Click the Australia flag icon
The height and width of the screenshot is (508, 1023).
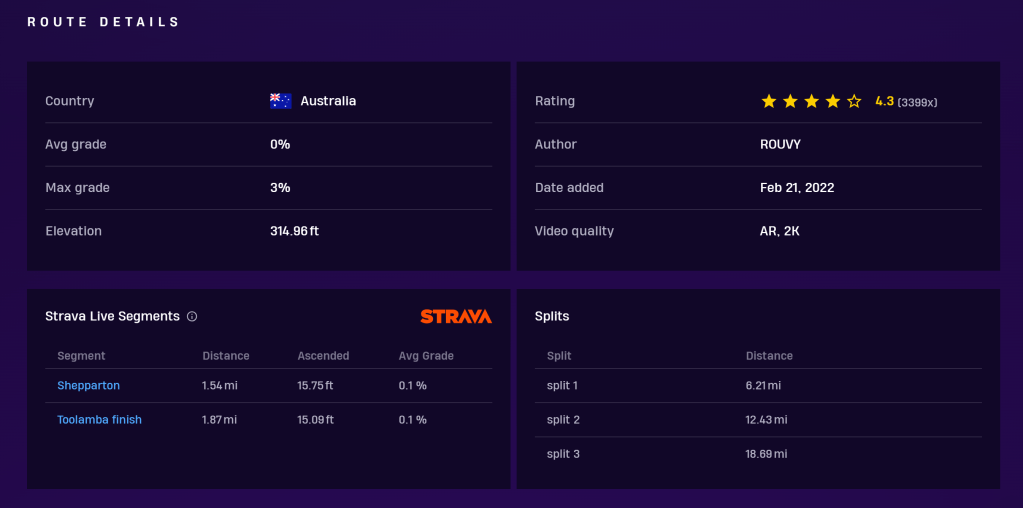(280, 101)
